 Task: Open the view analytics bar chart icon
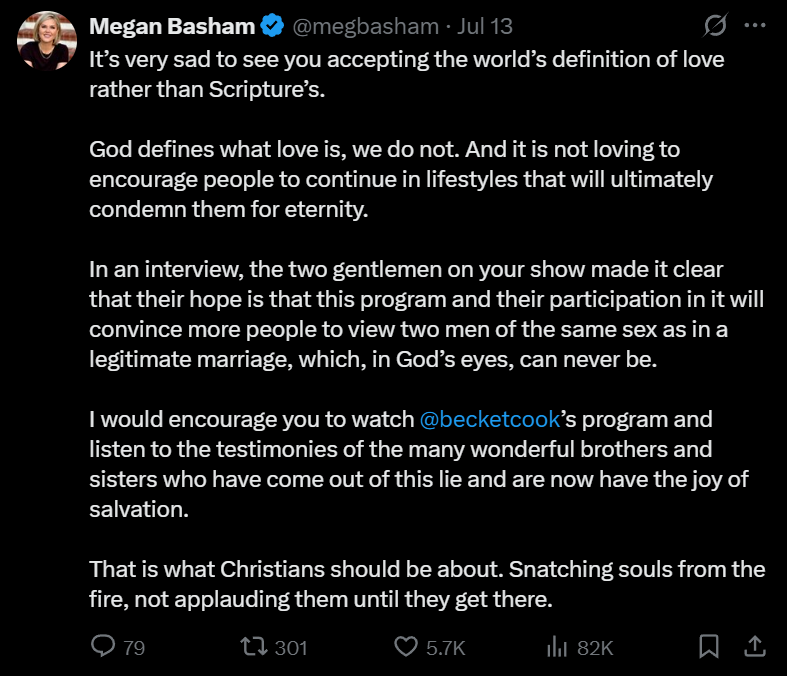(557, 646)
